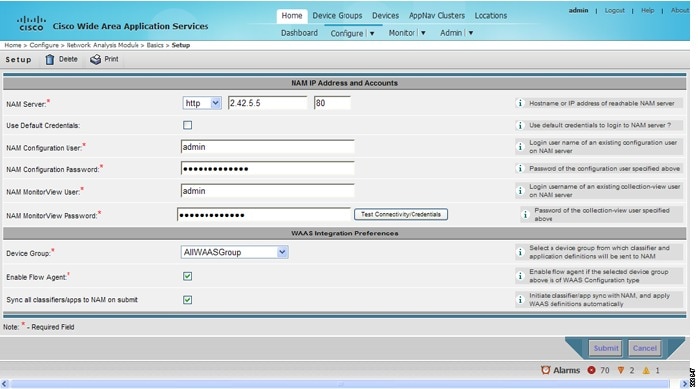The width and height of the screenshot is (698, 389).
Task: Click the Alarms label
Action: (566, 370)
